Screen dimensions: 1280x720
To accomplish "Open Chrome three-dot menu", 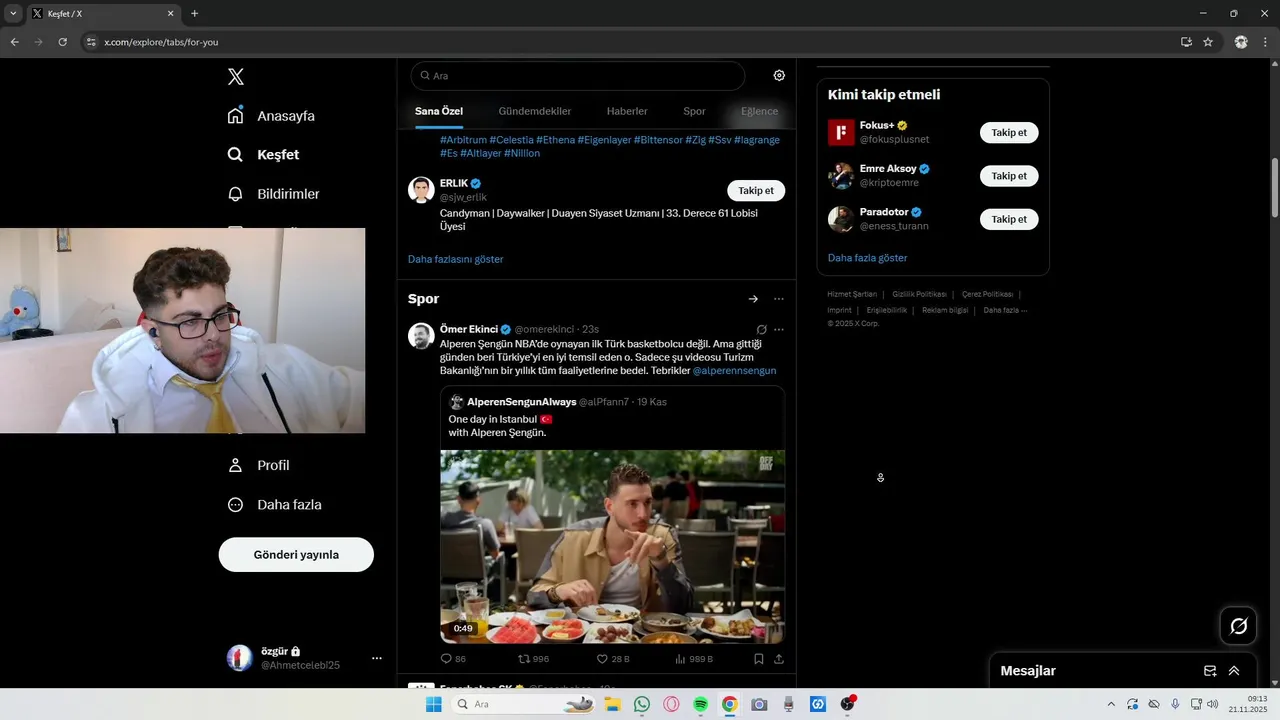I will point(1266,42).
